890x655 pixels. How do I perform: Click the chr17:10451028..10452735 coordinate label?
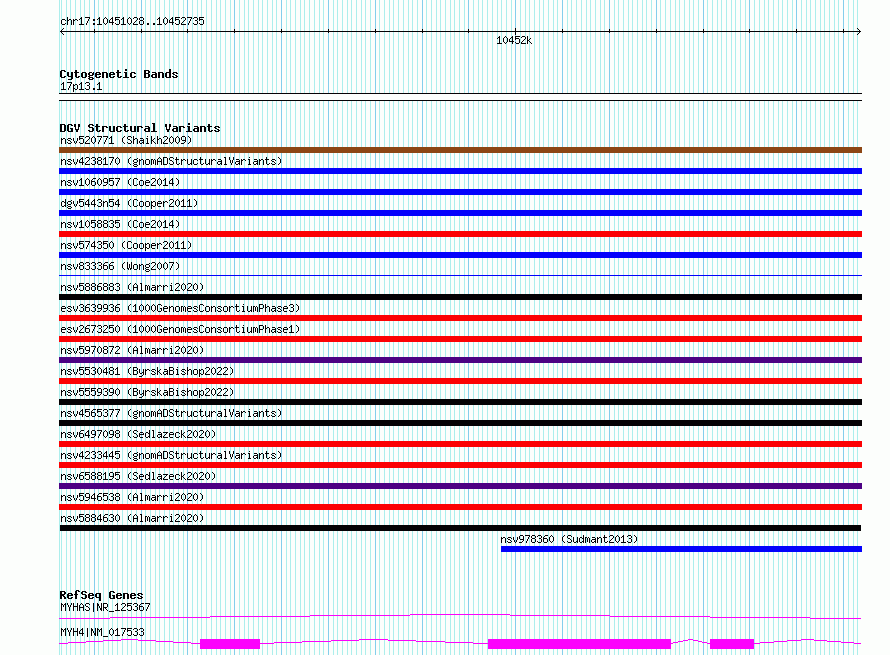(132, 22)
